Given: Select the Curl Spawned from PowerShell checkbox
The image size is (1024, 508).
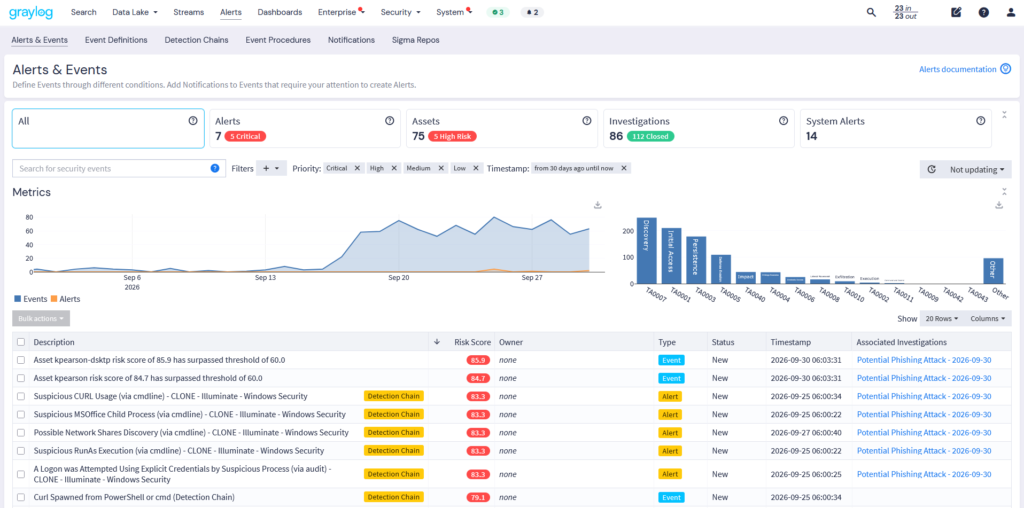Looking at the screenshot, I should click(22, 498).
